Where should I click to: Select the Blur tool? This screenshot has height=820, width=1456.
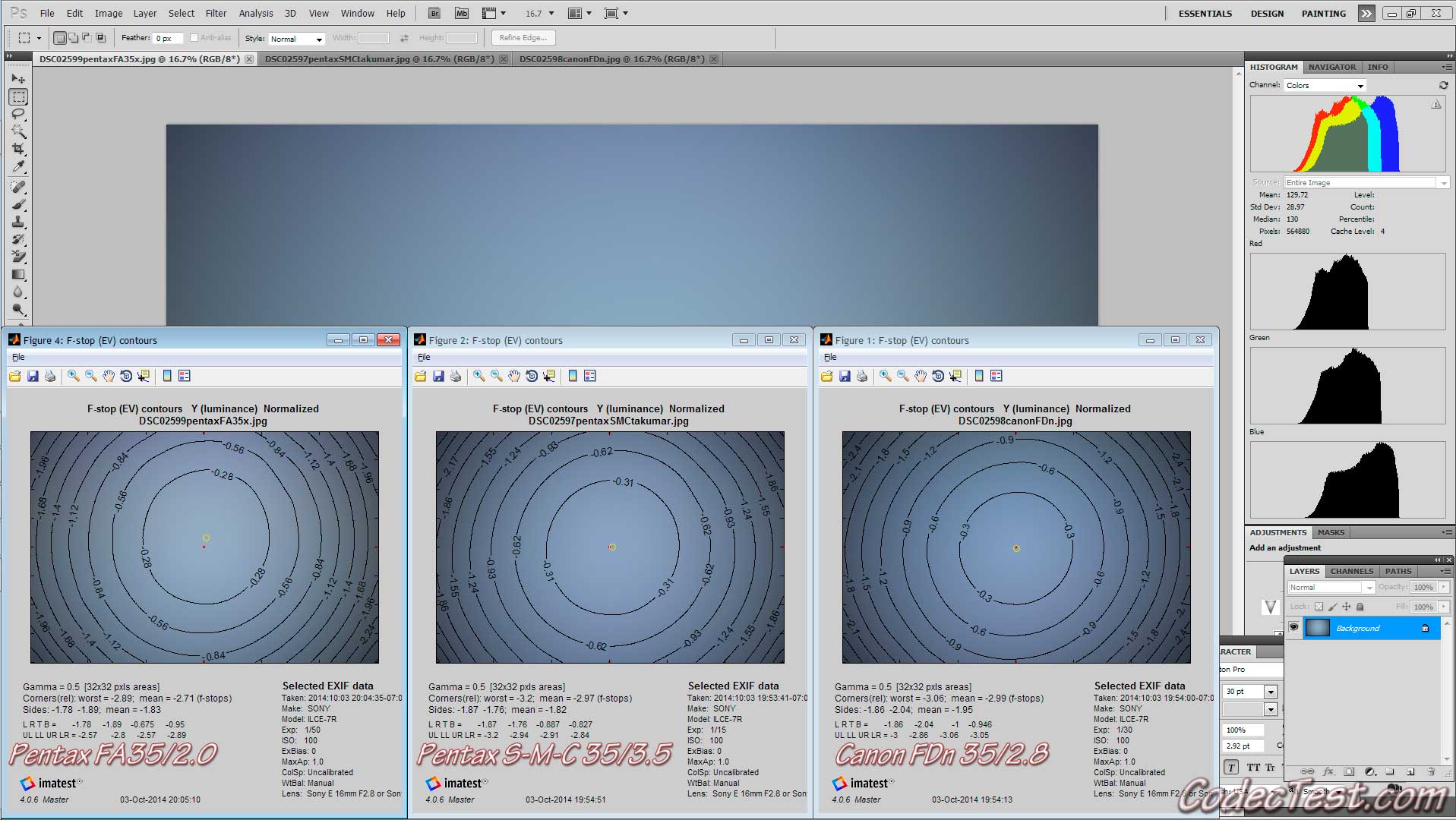coord(18,292)
